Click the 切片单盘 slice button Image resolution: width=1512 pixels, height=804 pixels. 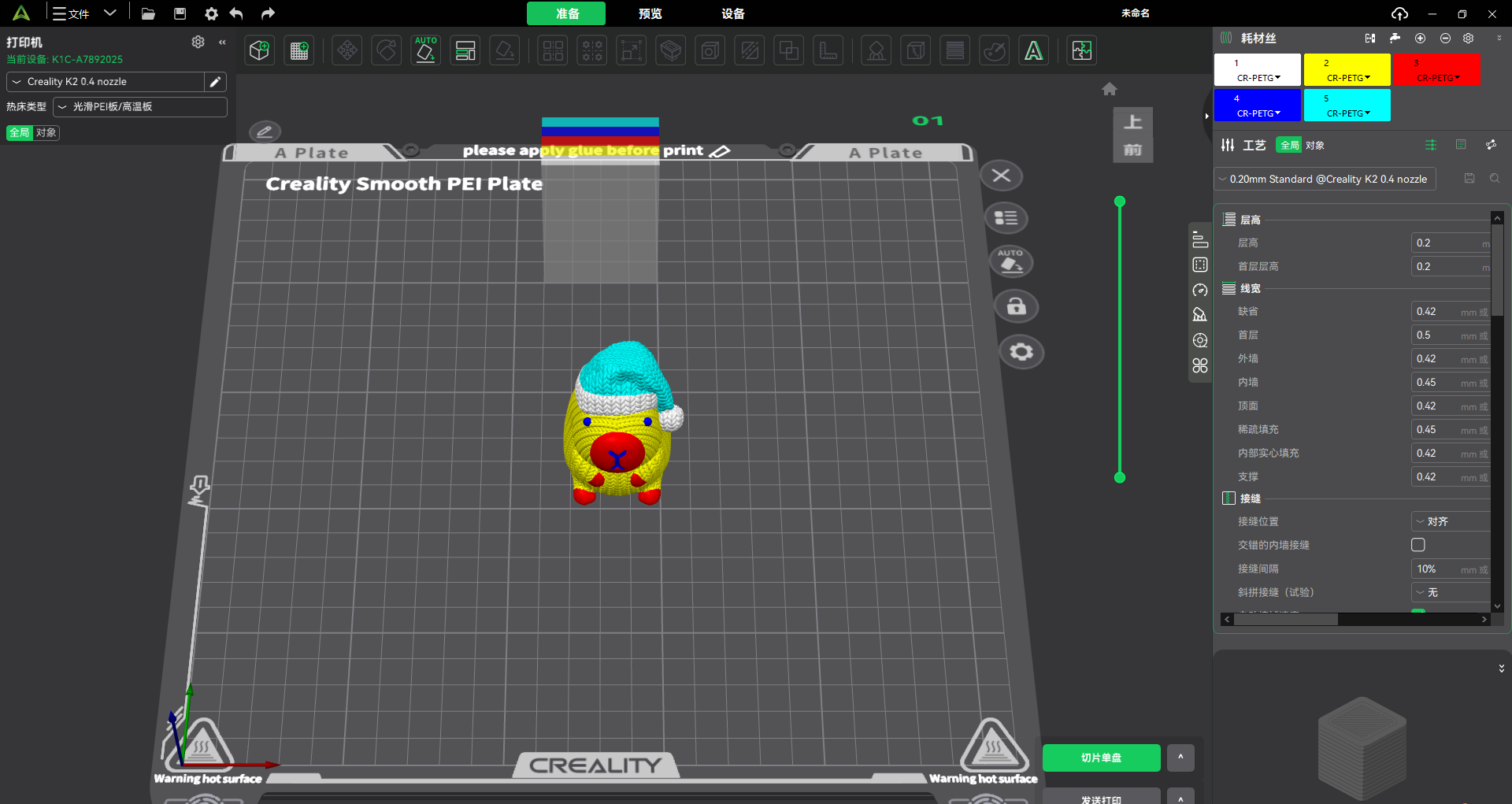[x=1101, y=758]
